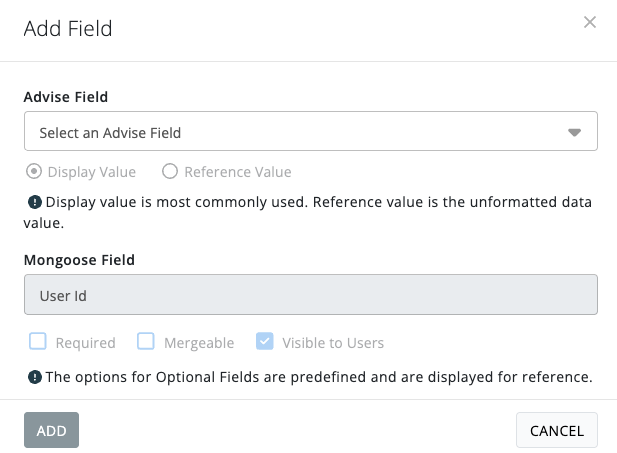Screen dimensions: 617x453
Task: Click the Mergeable label text
Action: click(x=199, y=343)
